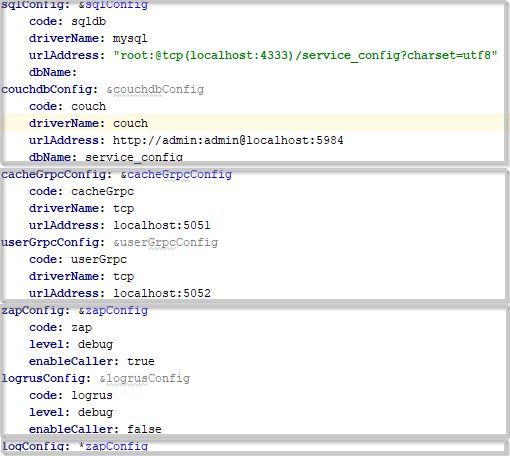510x456 pixels.
Task: Click 'enableCaller:' key on the true line
Action: coord(74,361)
